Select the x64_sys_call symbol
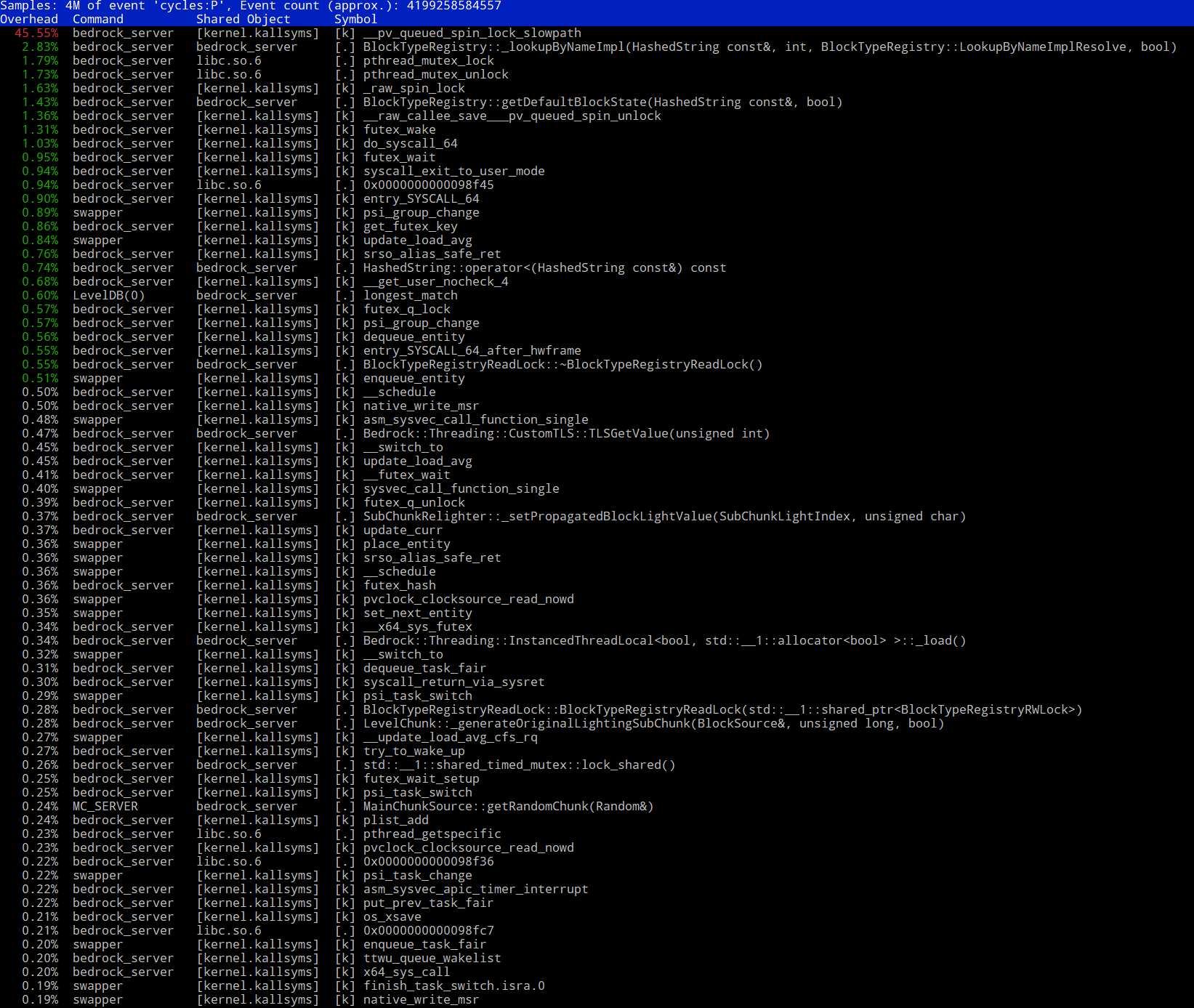 [x=407, y=972]
